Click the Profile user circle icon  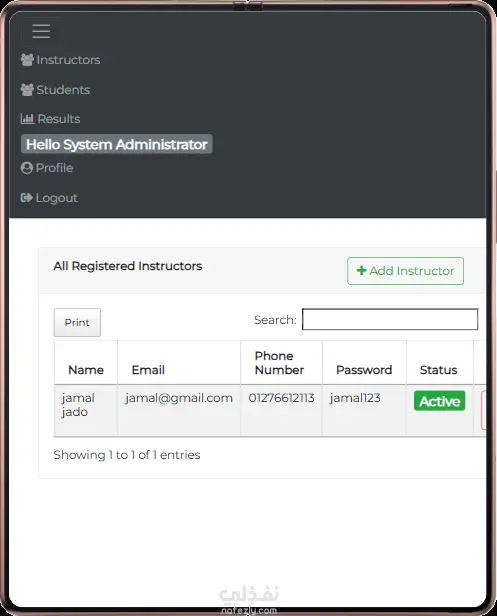[27, 168]
